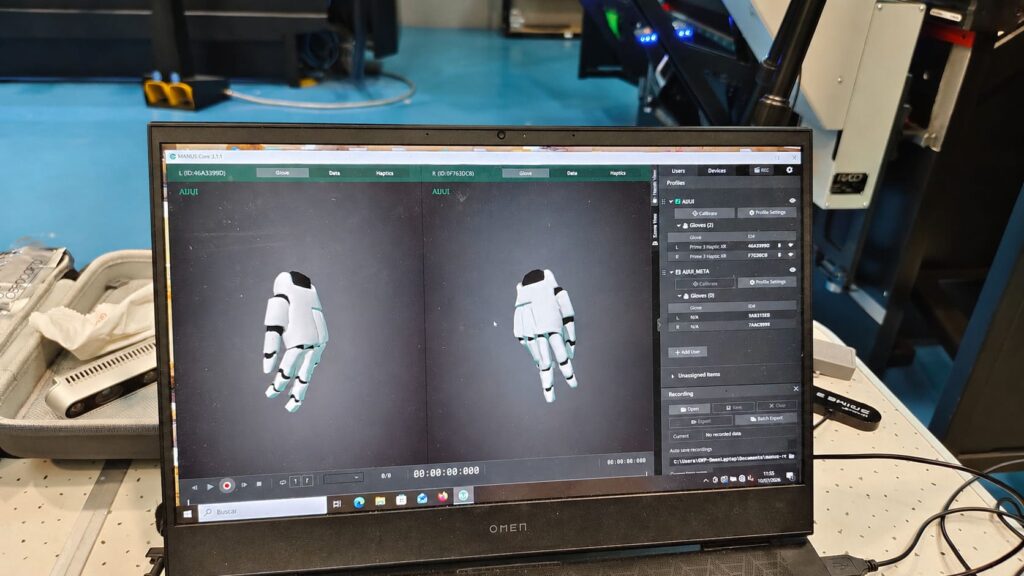Toggle visibility eye for AIJUI_META profile
The height and width of the screenshot is (576, 1024).
(792, 270)
